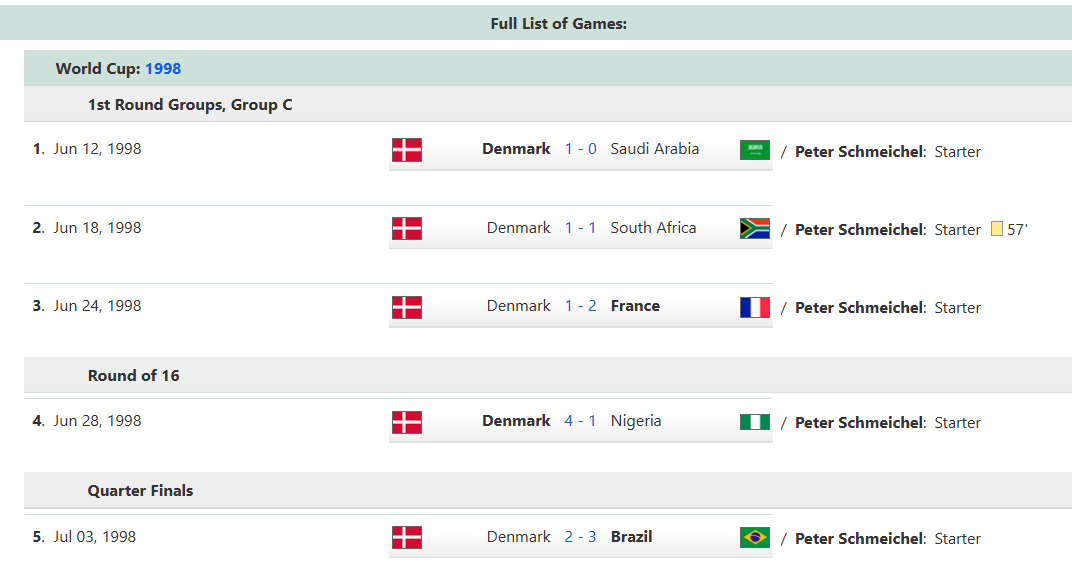
Task: Click the Saudi Arabia flag icon
Action: tap(755, 150)
